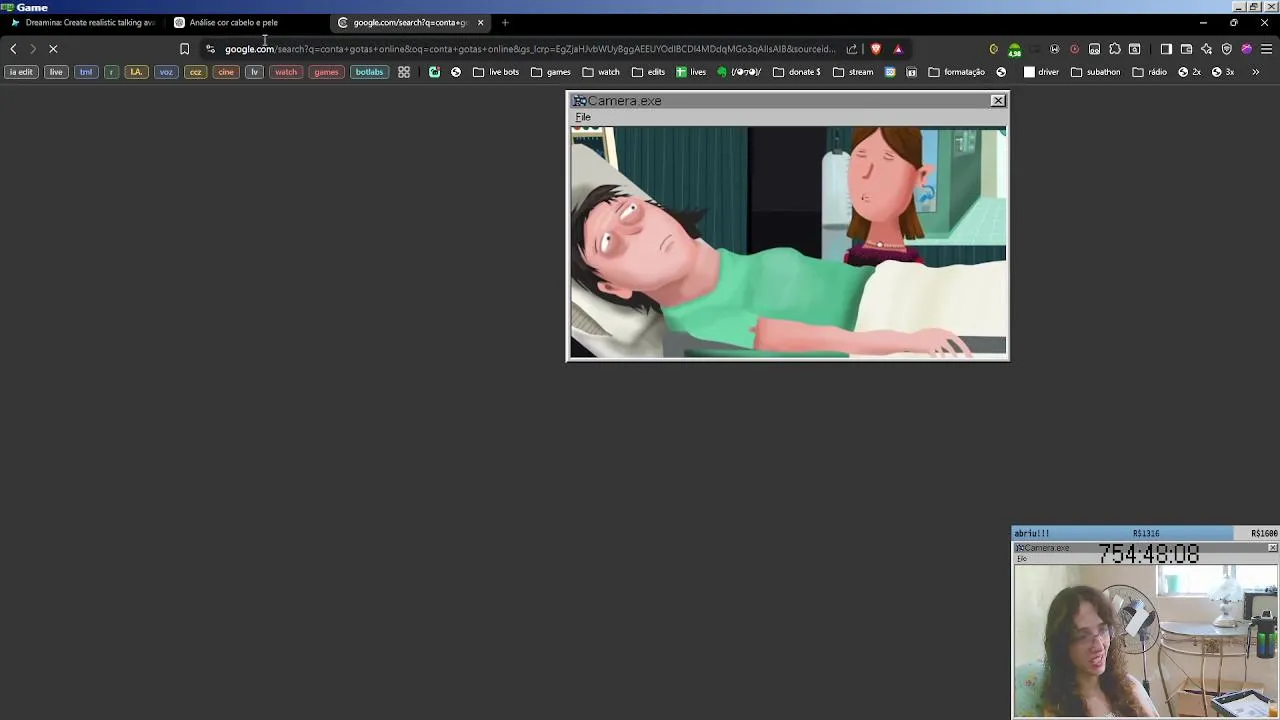
Task: Open the 'edits' bookmark folder
Action: pos(648,72)
